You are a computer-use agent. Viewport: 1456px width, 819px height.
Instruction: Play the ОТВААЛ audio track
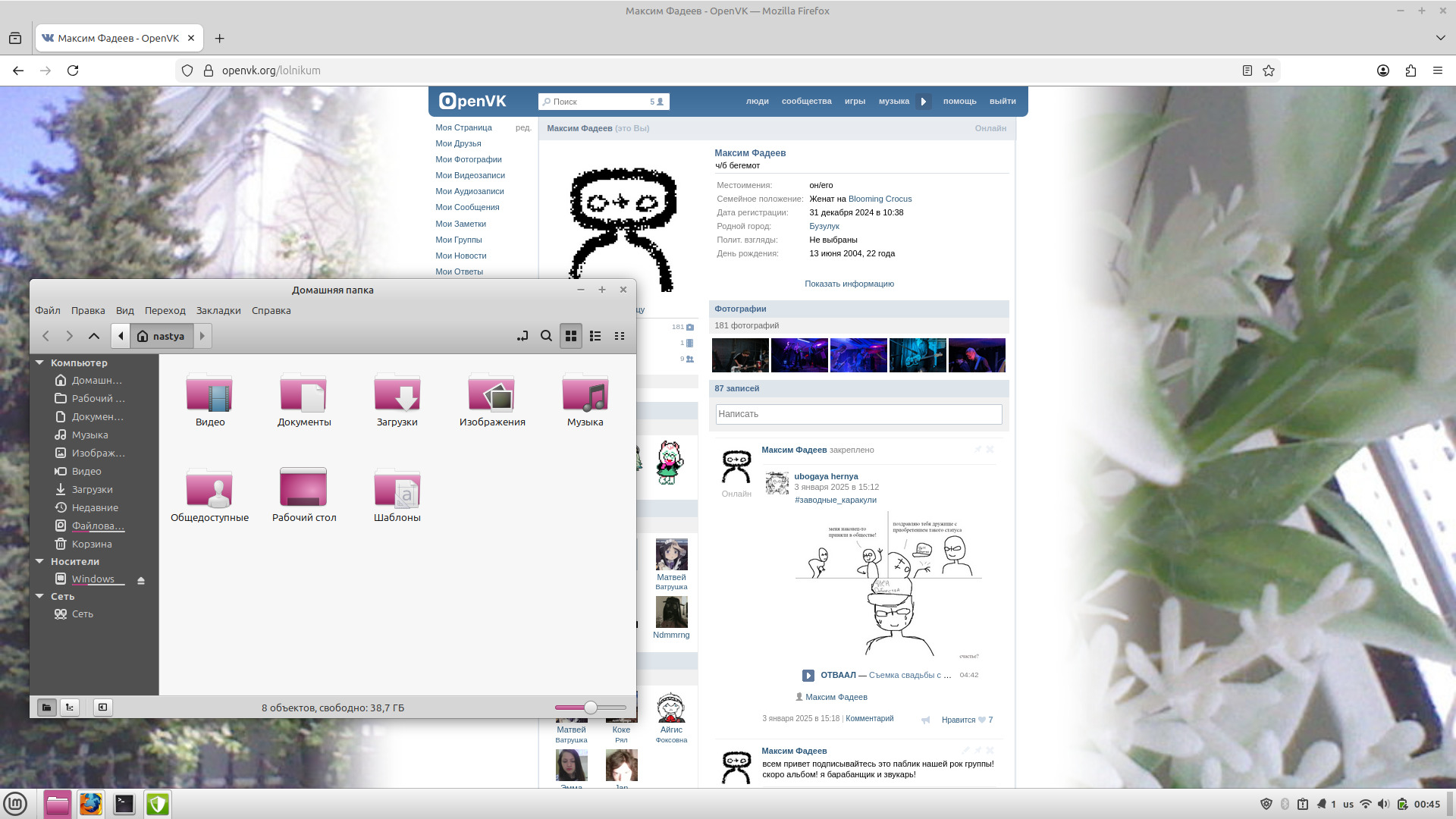pyautogui.click(x=808, y=675)
